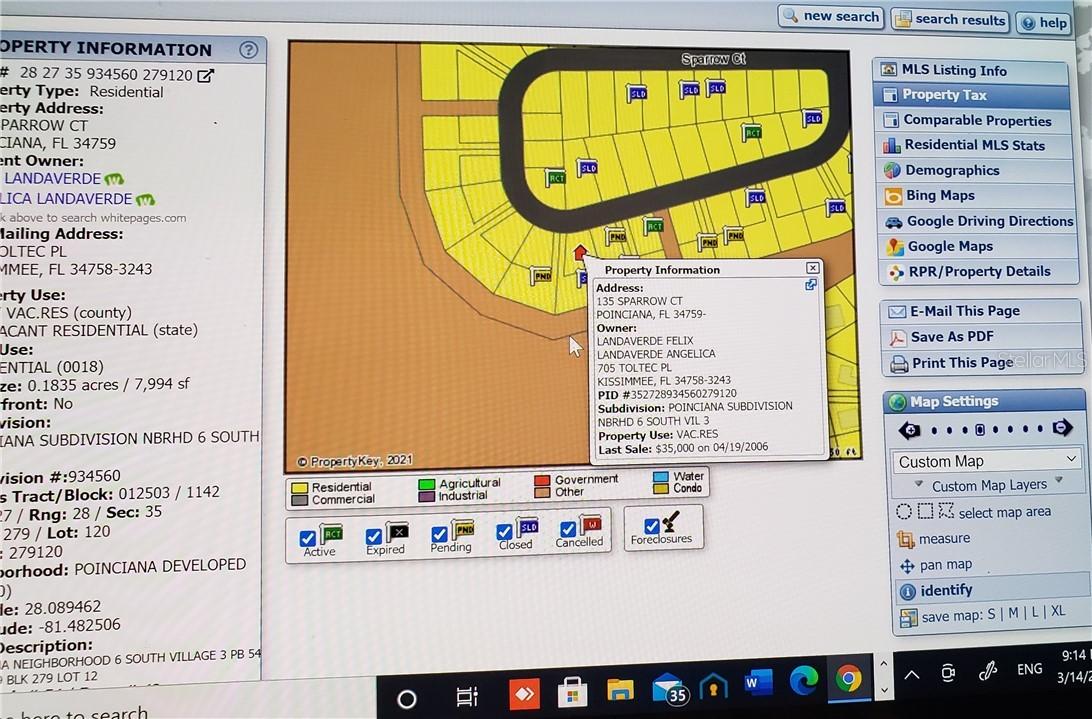
Task: Open Comparable Properties
Action: pyautogui.click(x=973, y=121)
